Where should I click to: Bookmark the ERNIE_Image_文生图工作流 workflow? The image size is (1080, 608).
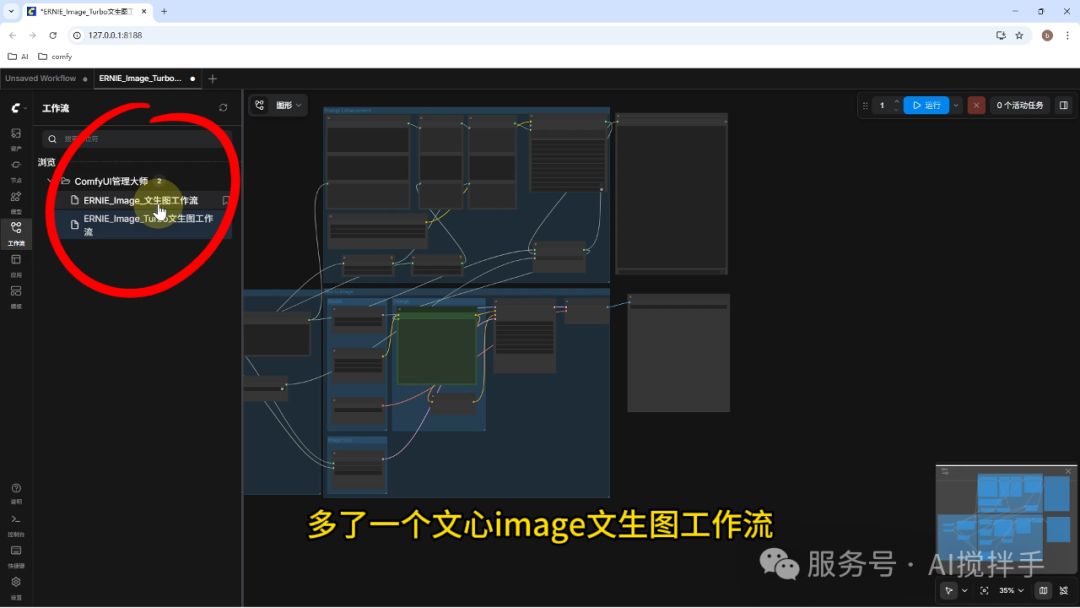pos(226,200)
